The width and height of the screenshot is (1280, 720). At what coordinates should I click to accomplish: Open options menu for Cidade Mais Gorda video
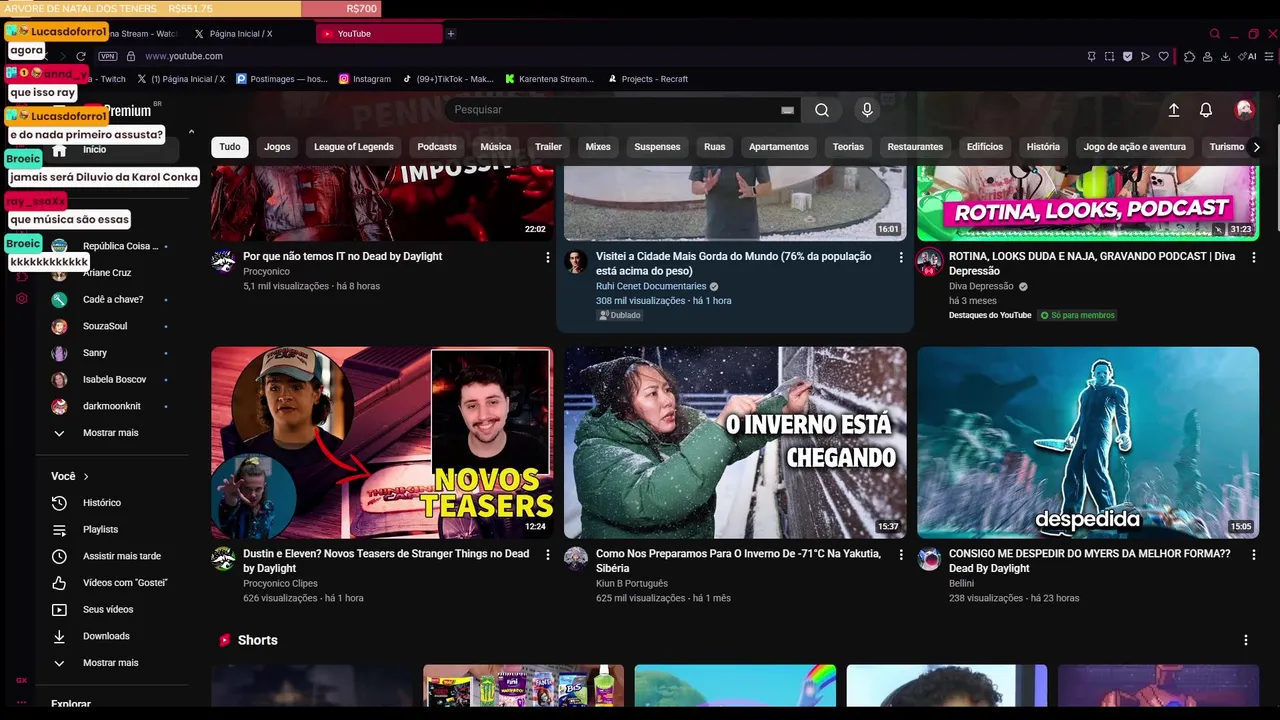tap(900, 257)
